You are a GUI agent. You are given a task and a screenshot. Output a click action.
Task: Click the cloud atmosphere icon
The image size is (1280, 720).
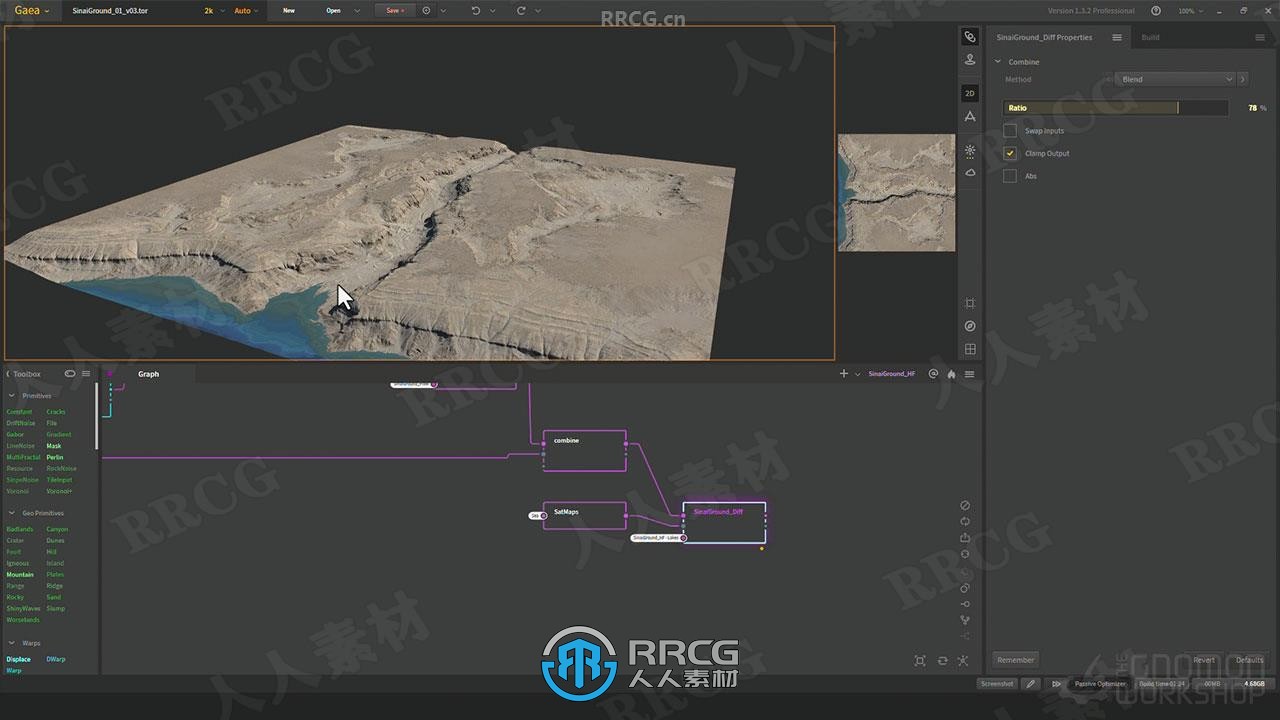click(x=970, y=173)
